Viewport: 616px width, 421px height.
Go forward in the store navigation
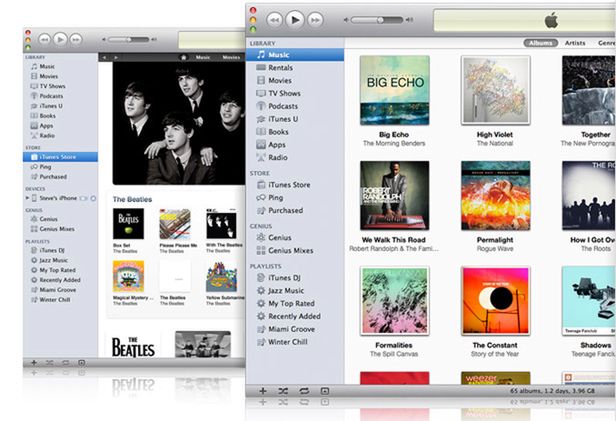click(x=116, y=57)
